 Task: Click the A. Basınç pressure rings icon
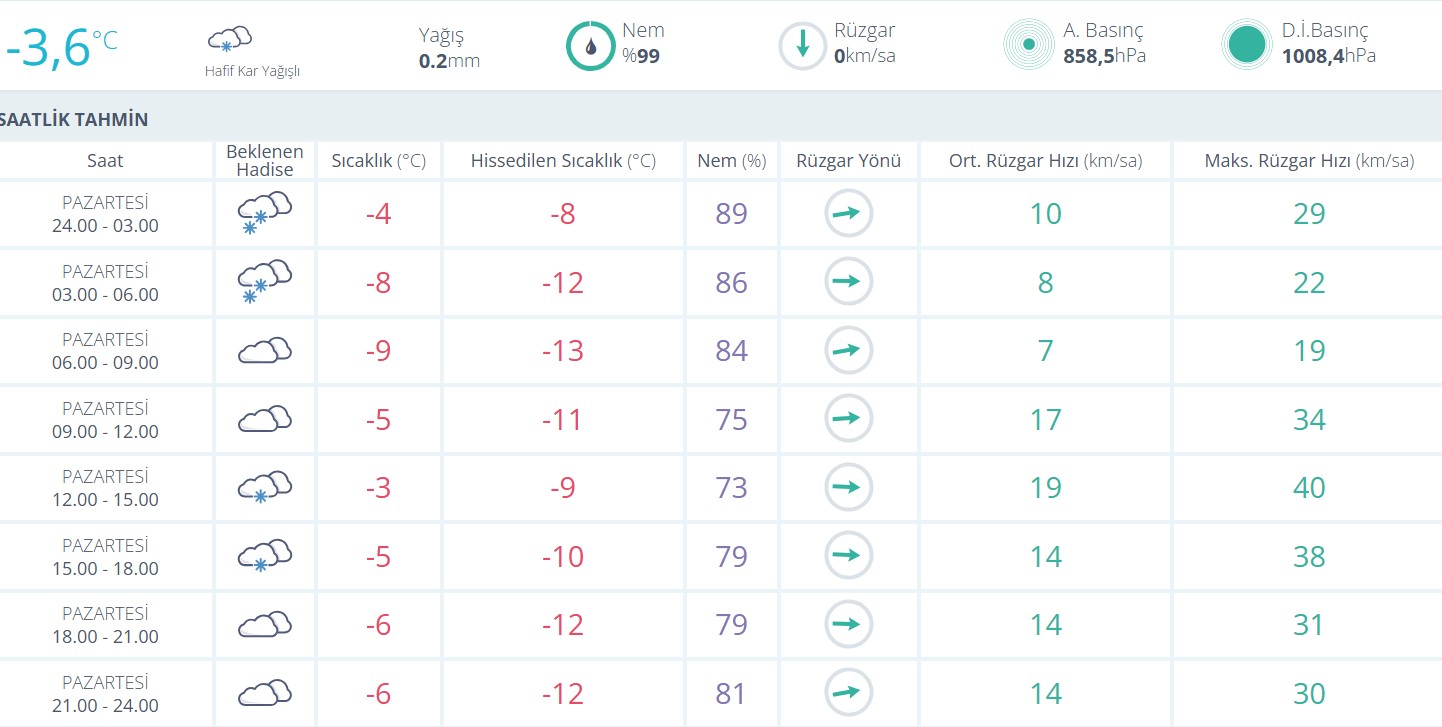click(1028, 45)
